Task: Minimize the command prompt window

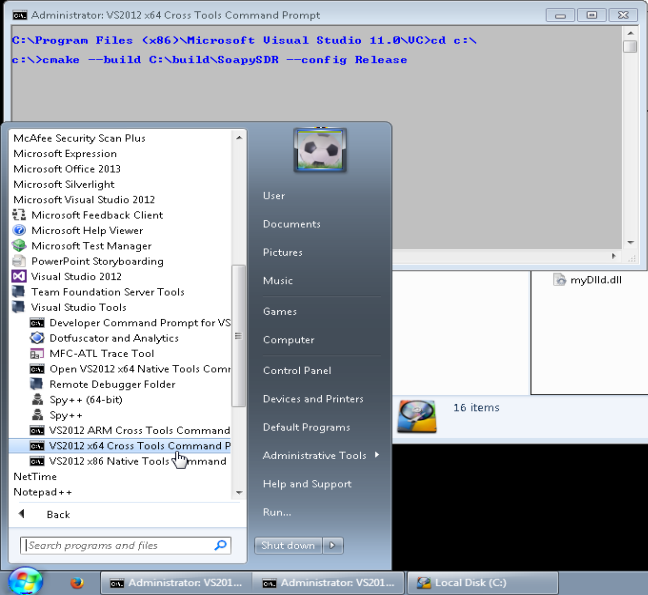Action: click(x=560, y=16)
